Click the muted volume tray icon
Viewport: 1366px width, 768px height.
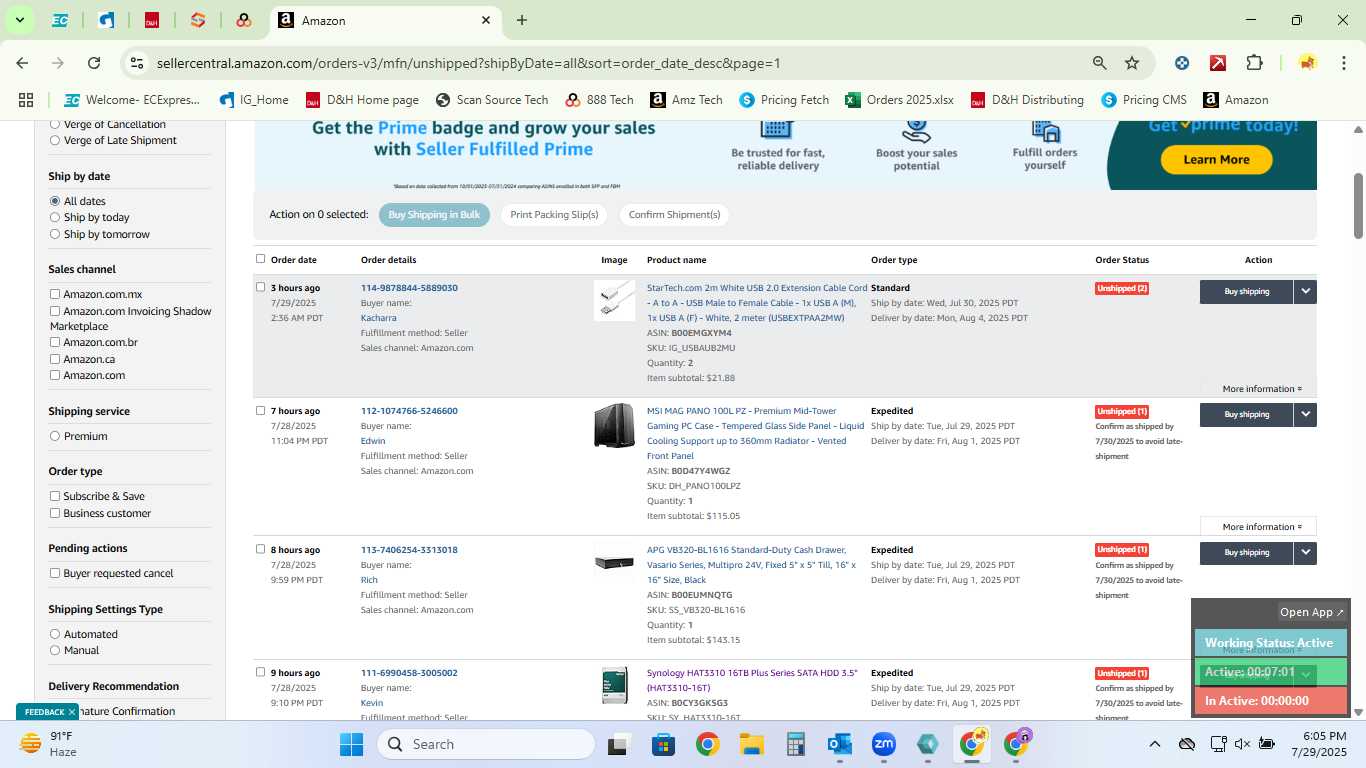[1242, 744]
